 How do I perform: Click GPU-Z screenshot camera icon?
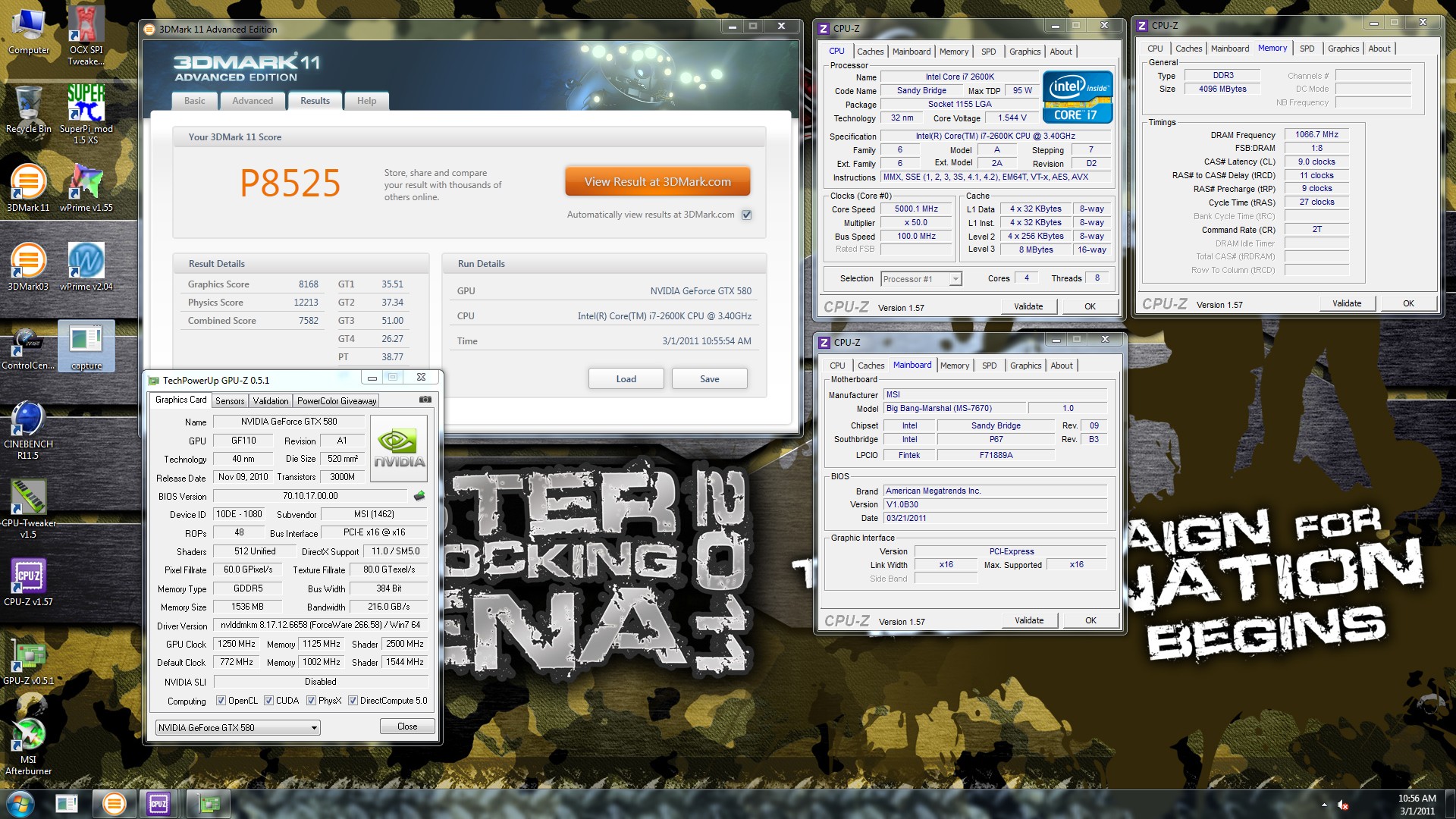(425, 400)
